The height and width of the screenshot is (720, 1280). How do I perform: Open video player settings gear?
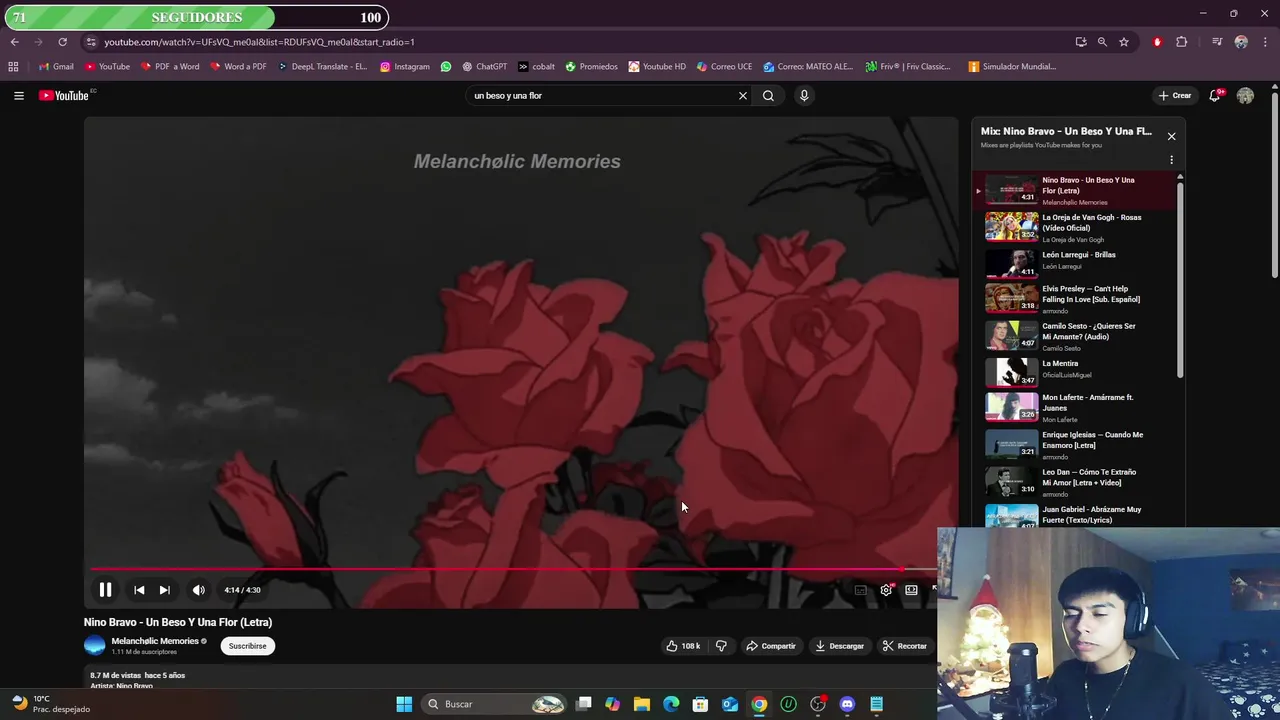coord(886,590)
